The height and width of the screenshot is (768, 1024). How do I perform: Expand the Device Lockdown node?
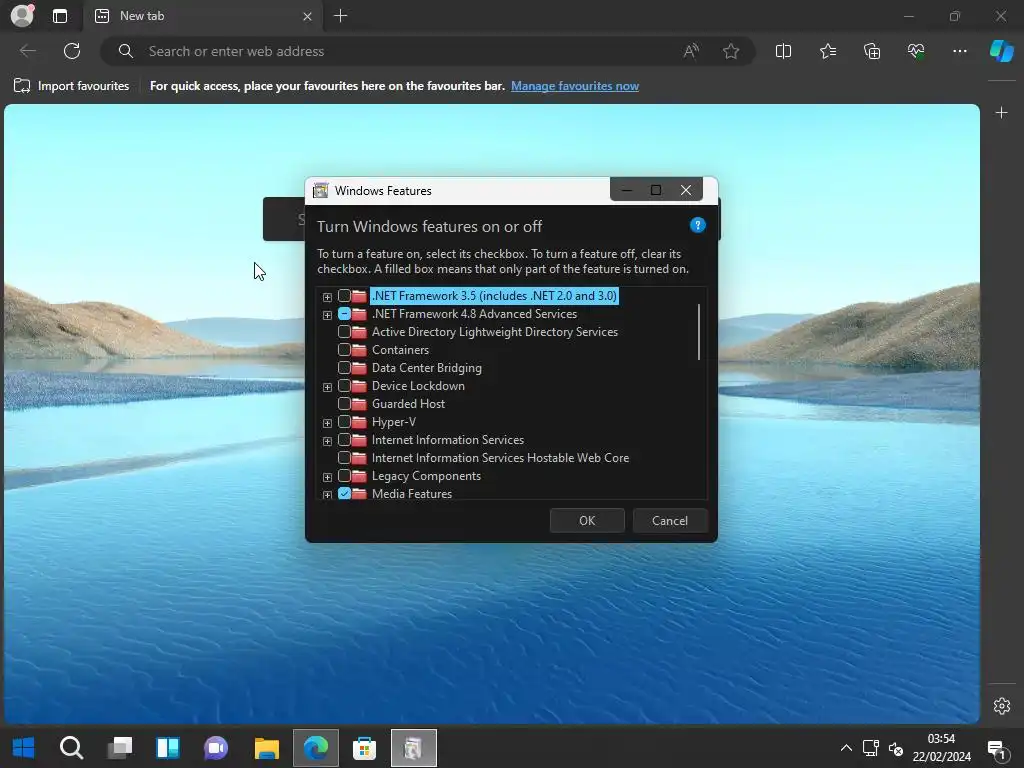point(327,387)
